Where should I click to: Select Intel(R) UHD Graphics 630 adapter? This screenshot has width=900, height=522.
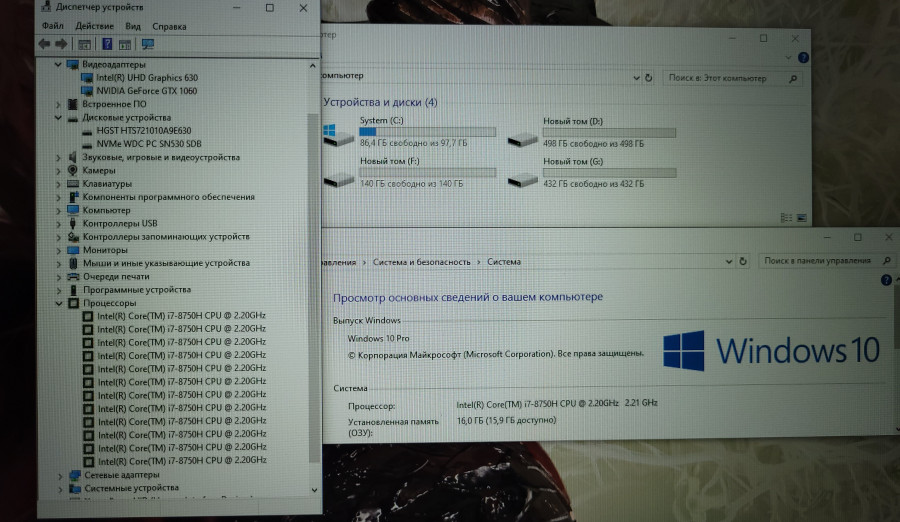[x=147, y=78]
